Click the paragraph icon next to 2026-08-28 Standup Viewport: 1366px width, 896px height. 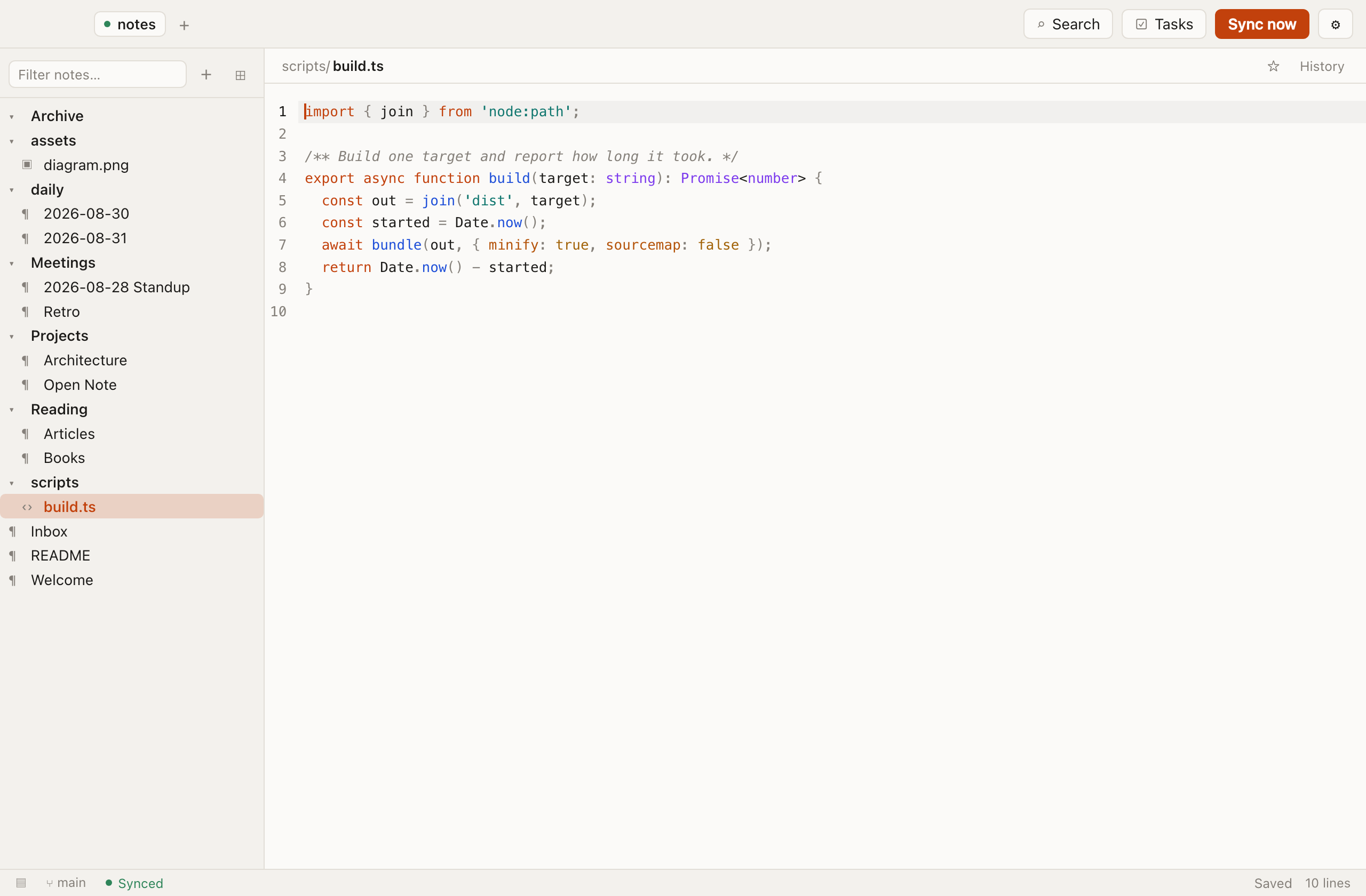coord(25,287)
